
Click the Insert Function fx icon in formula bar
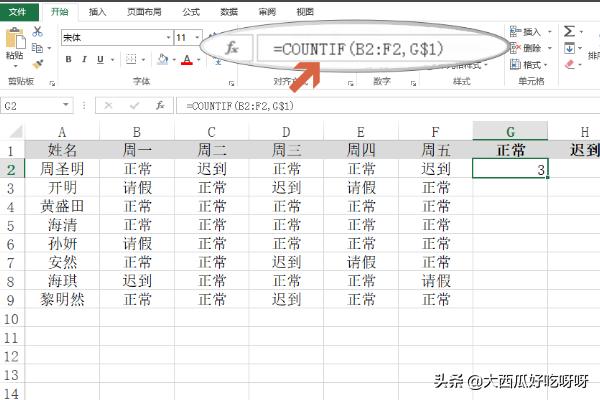(160, 105)
